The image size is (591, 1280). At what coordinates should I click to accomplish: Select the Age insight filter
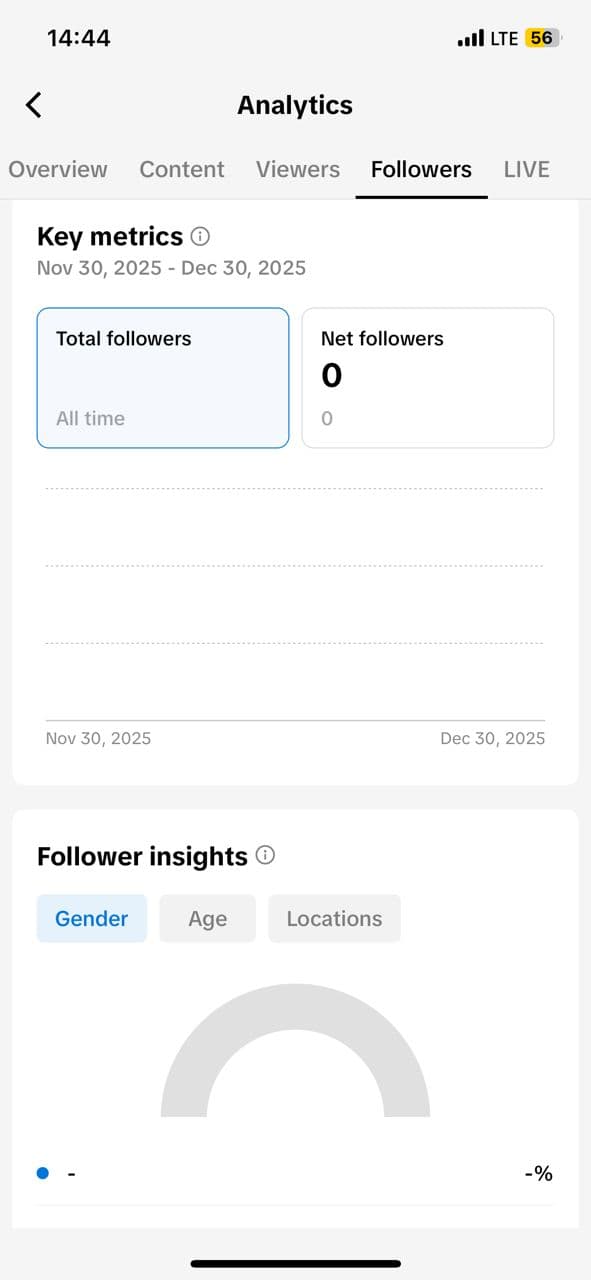click(207, 918)
